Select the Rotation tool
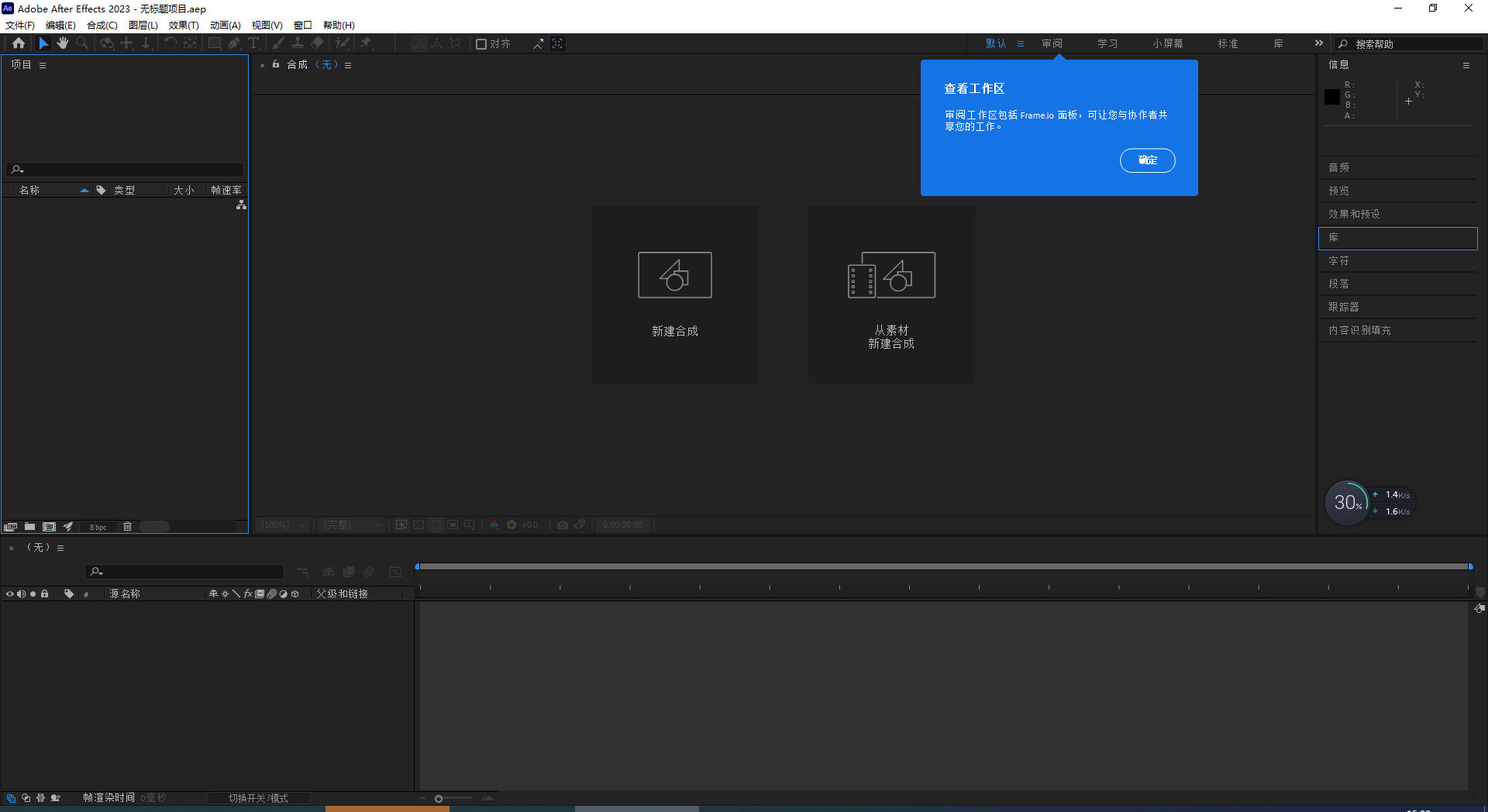This screenshot has width=1488, height=812. [170, 43]
